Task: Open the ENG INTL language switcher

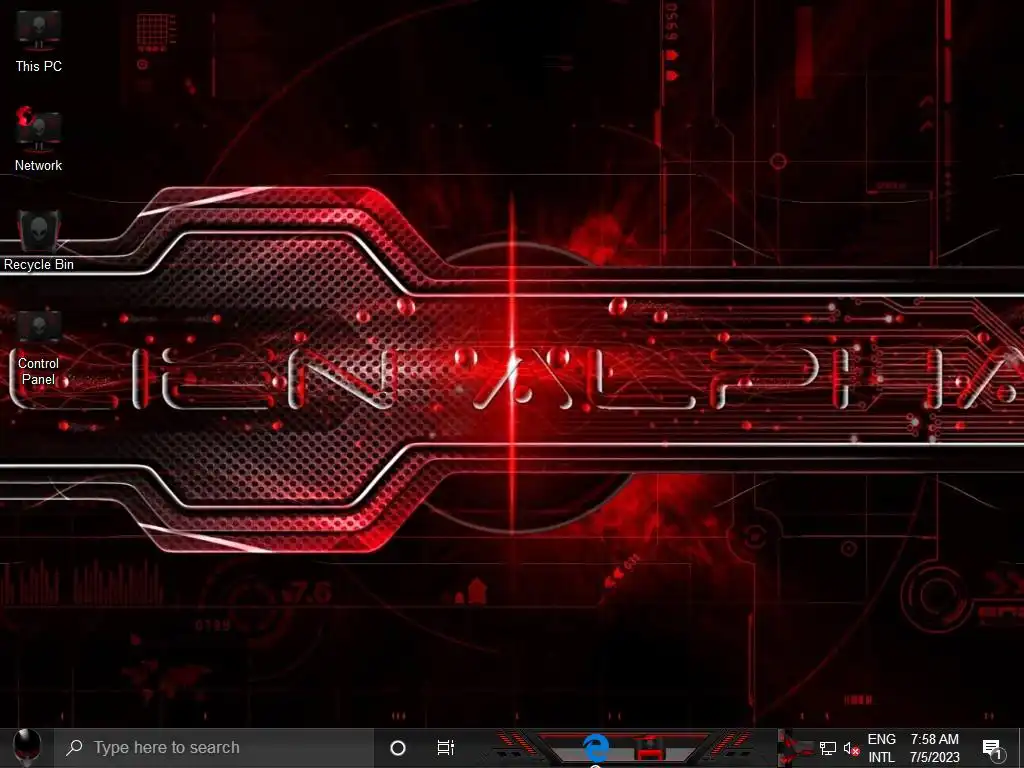Action: pos(881,748)
